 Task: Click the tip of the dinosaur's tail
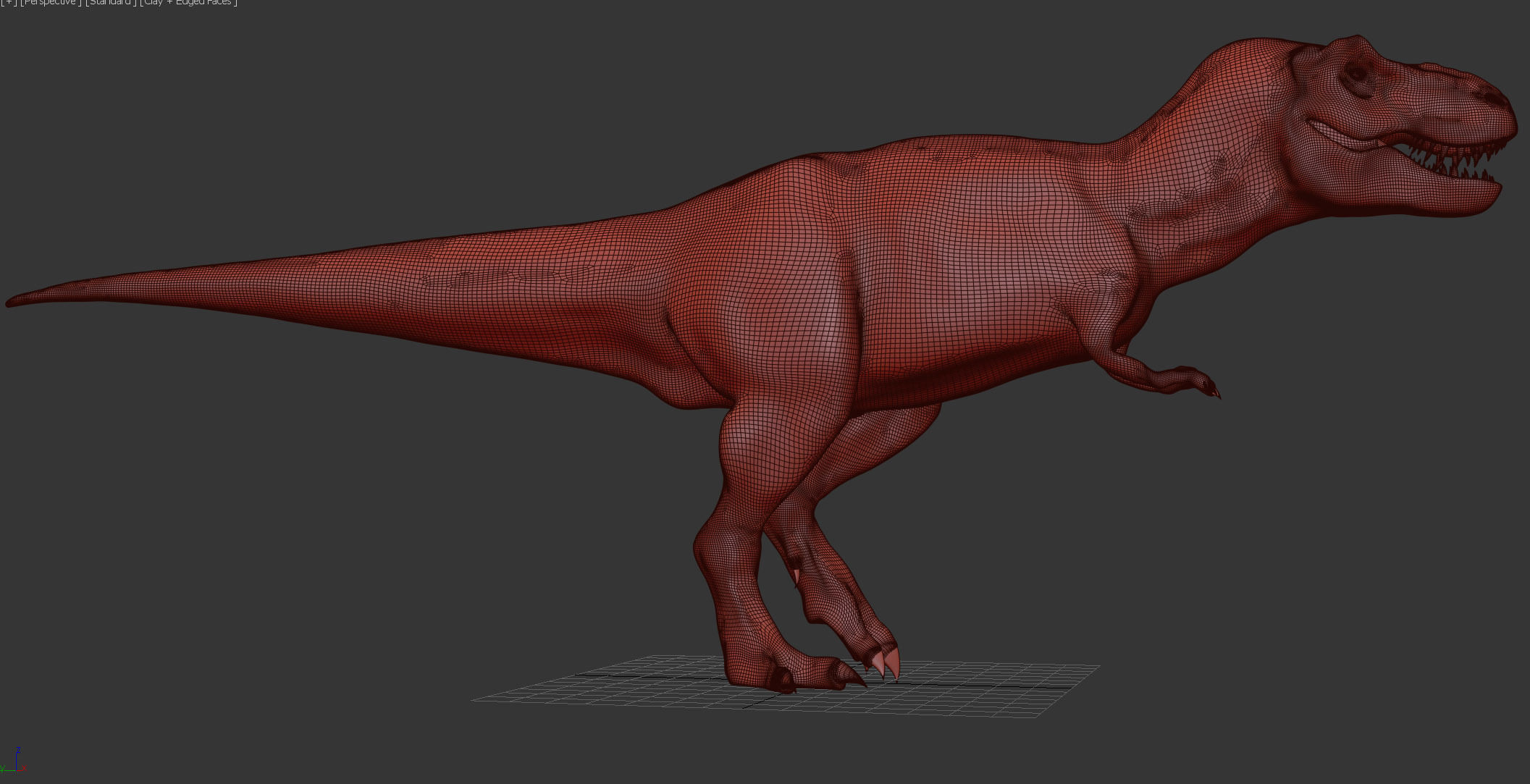click(10, 301)
